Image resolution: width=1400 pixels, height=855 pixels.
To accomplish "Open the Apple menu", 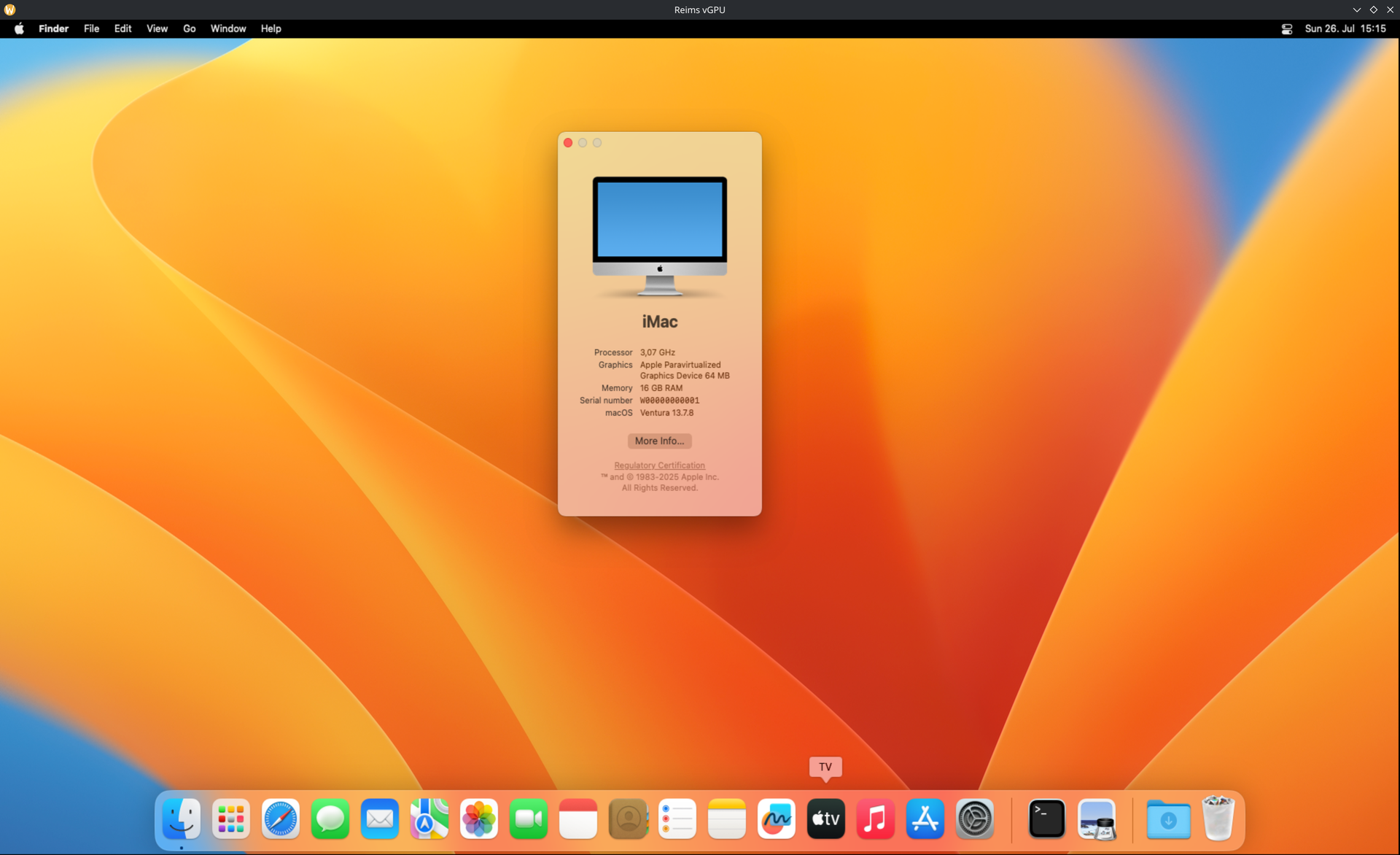I will point(19,28).
